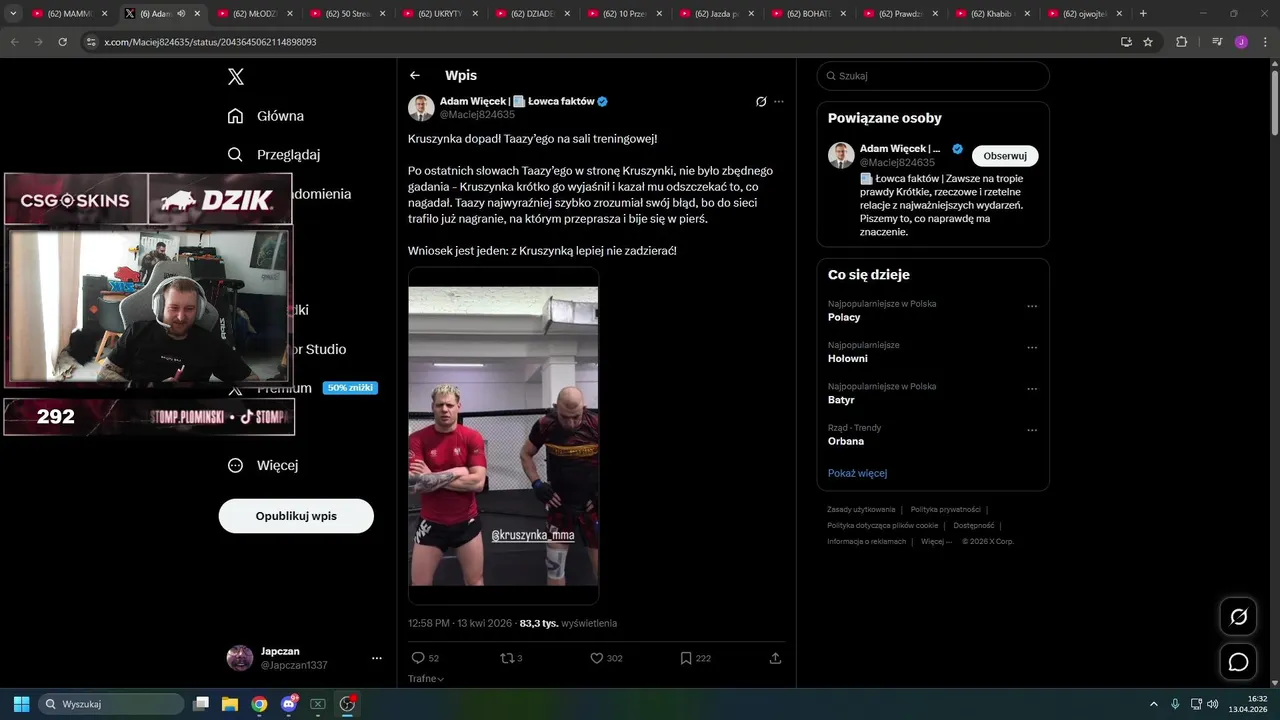Screen dimensions: 1280x720
Task: Open the floating messages chat button
Action: pyautogui.click(x=1238, y=662)
